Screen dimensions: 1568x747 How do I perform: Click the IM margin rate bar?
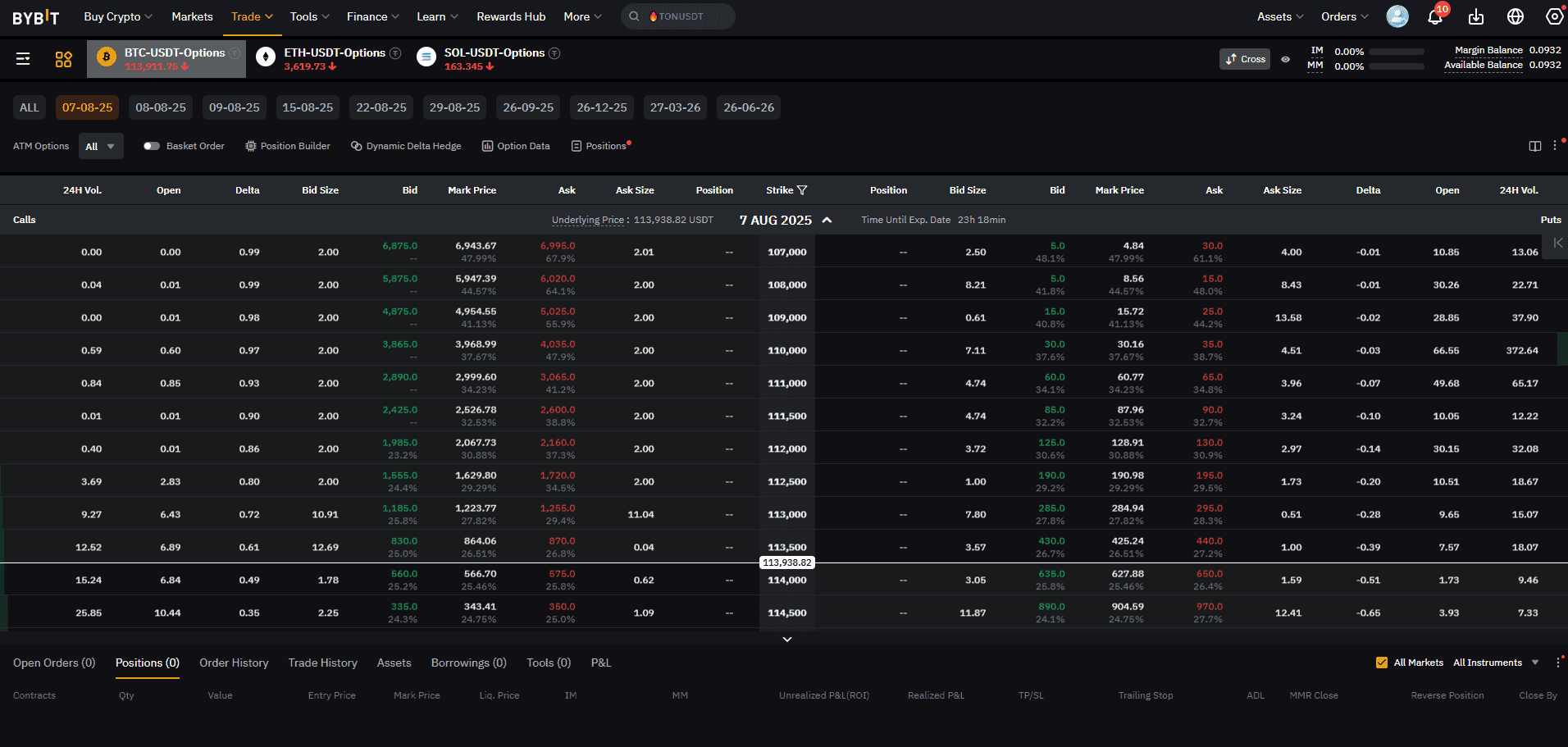tap(1397, 52)
